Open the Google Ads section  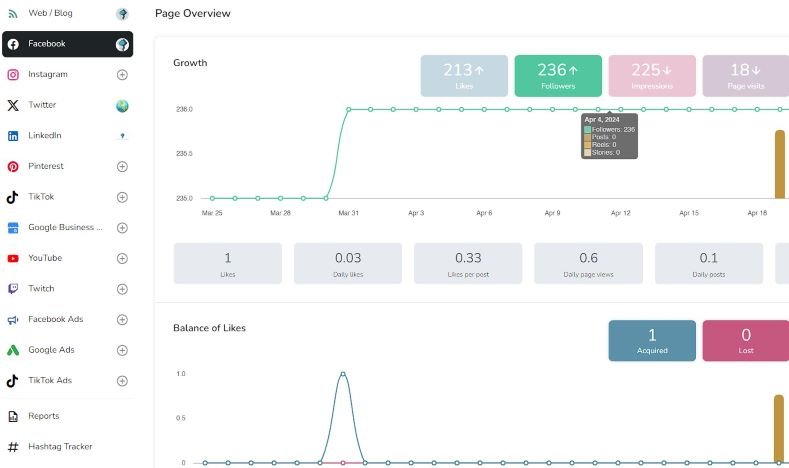[67, 350]
